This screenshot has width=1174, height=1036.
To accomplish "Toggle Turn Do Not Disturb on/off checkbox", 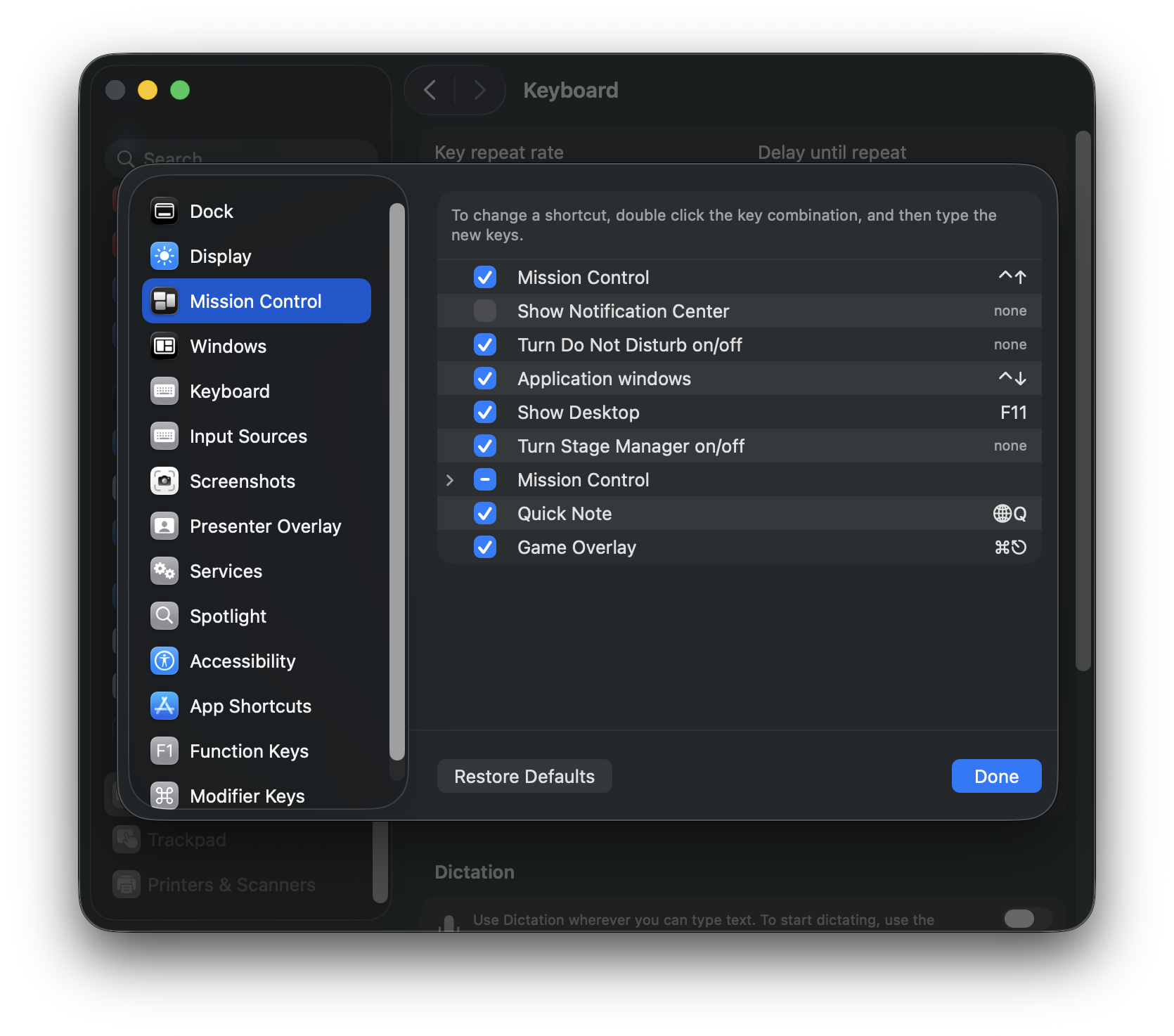I will pos(485,344).
